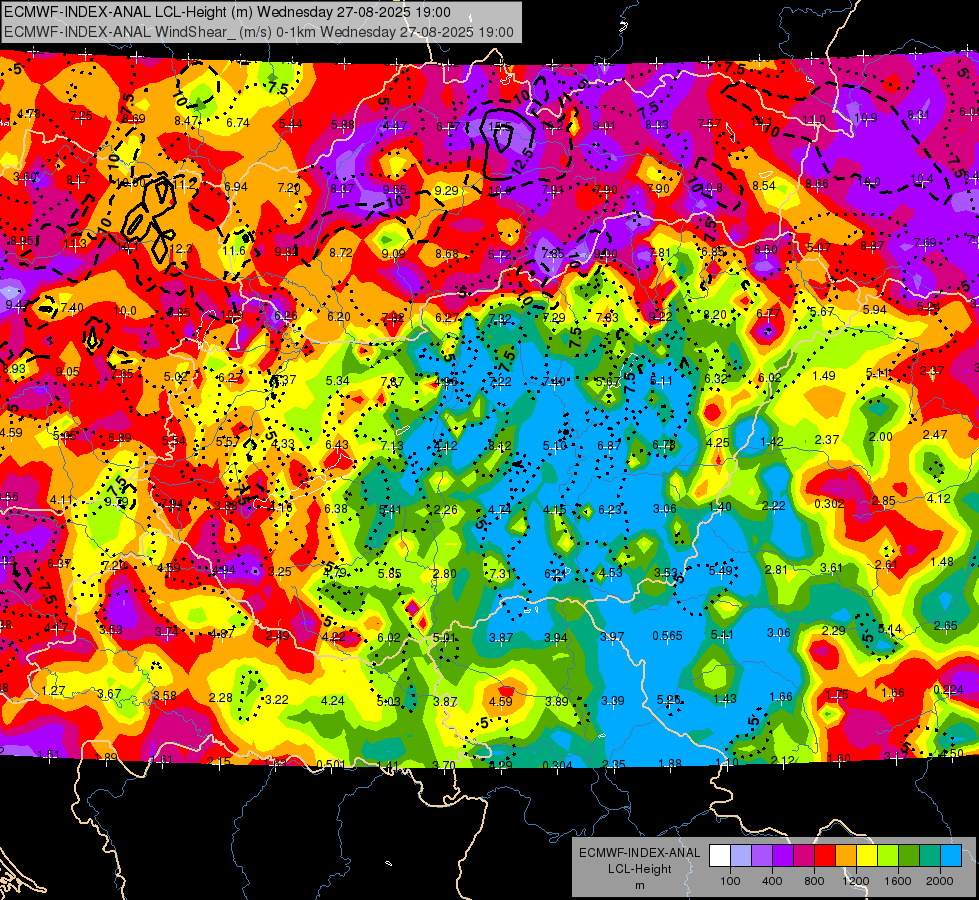Click the WindShear 0-1km title line in the header

258,32
